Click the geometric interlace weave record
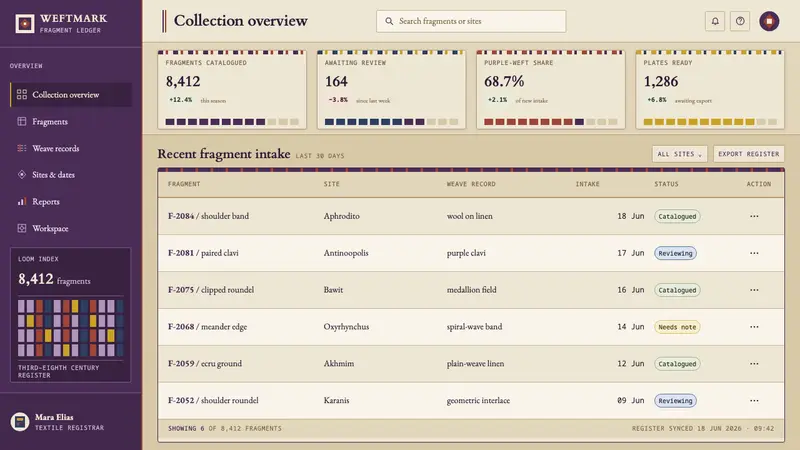 tap(478, 401)
